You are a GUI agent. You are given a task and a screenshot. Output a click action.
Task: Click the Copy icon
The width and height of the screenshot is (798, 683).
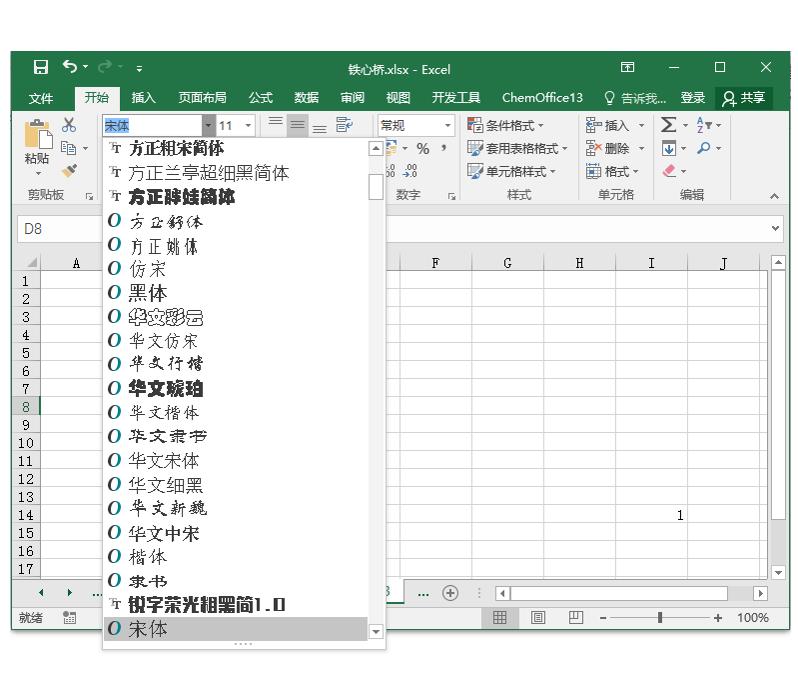68,148
